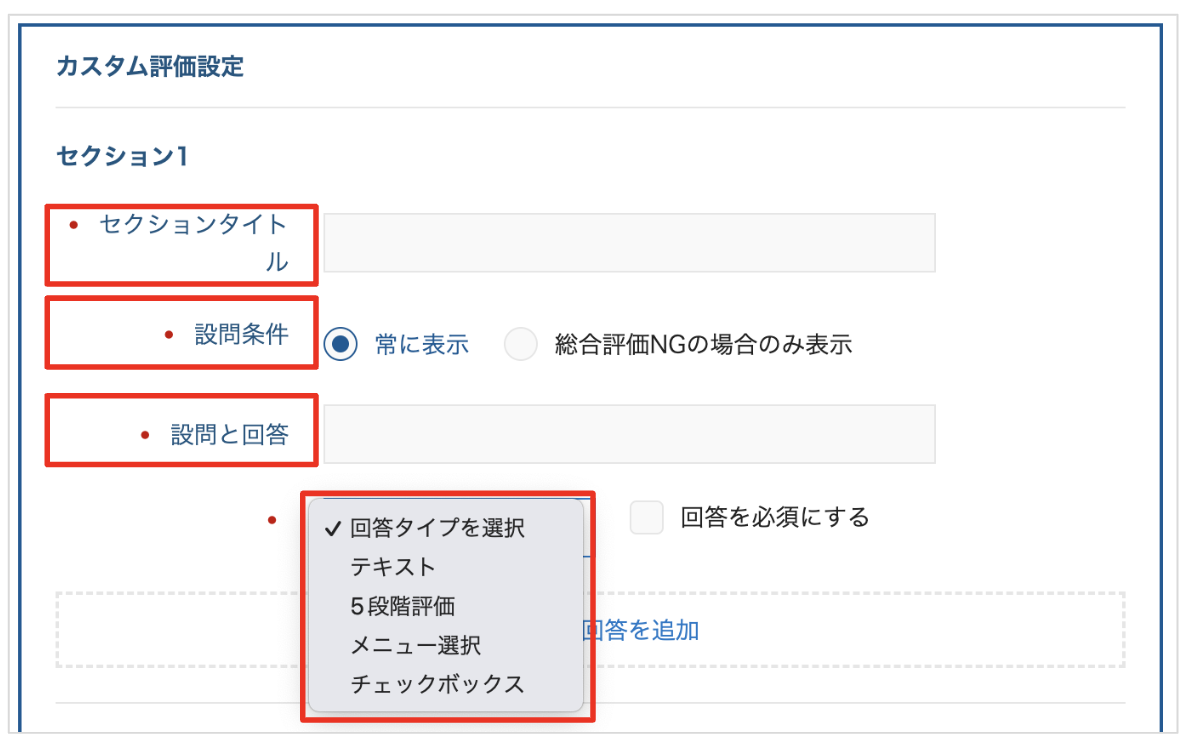Click the 常に表示 option label text
Screen dimensions: 1190x742
421,345
